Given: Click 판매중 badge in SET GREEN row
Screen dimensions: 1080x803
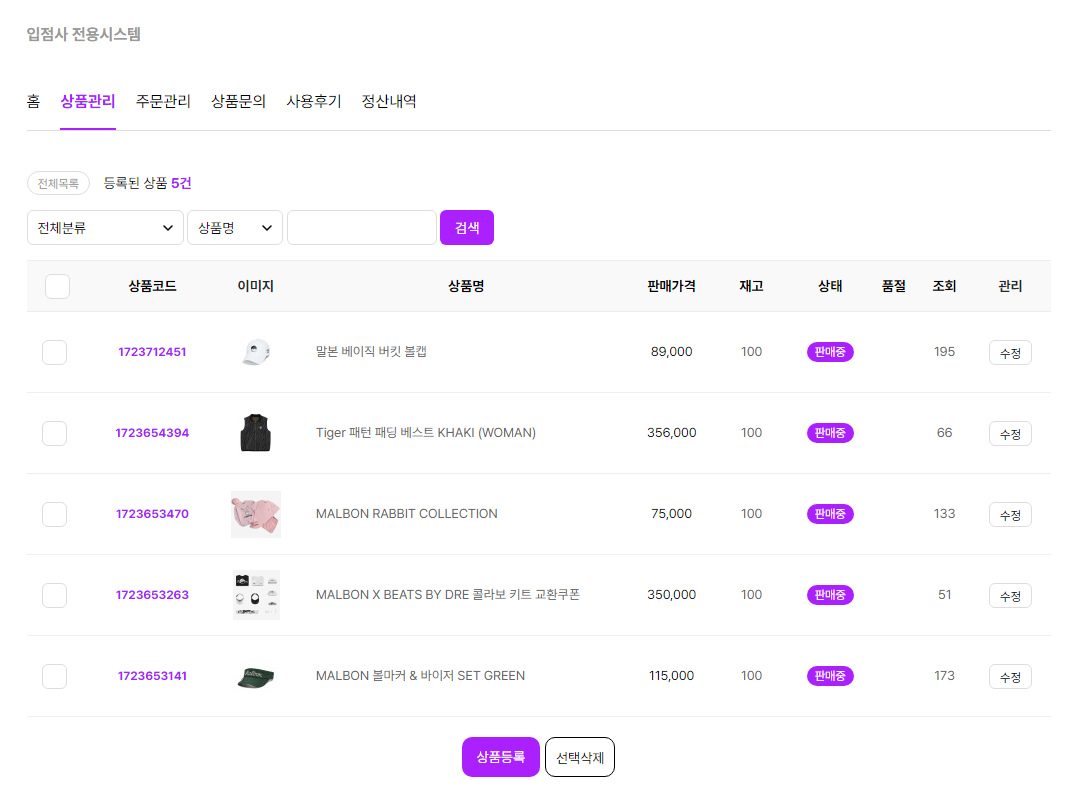Looking at the screenshot, I should (x=830, y=676).
